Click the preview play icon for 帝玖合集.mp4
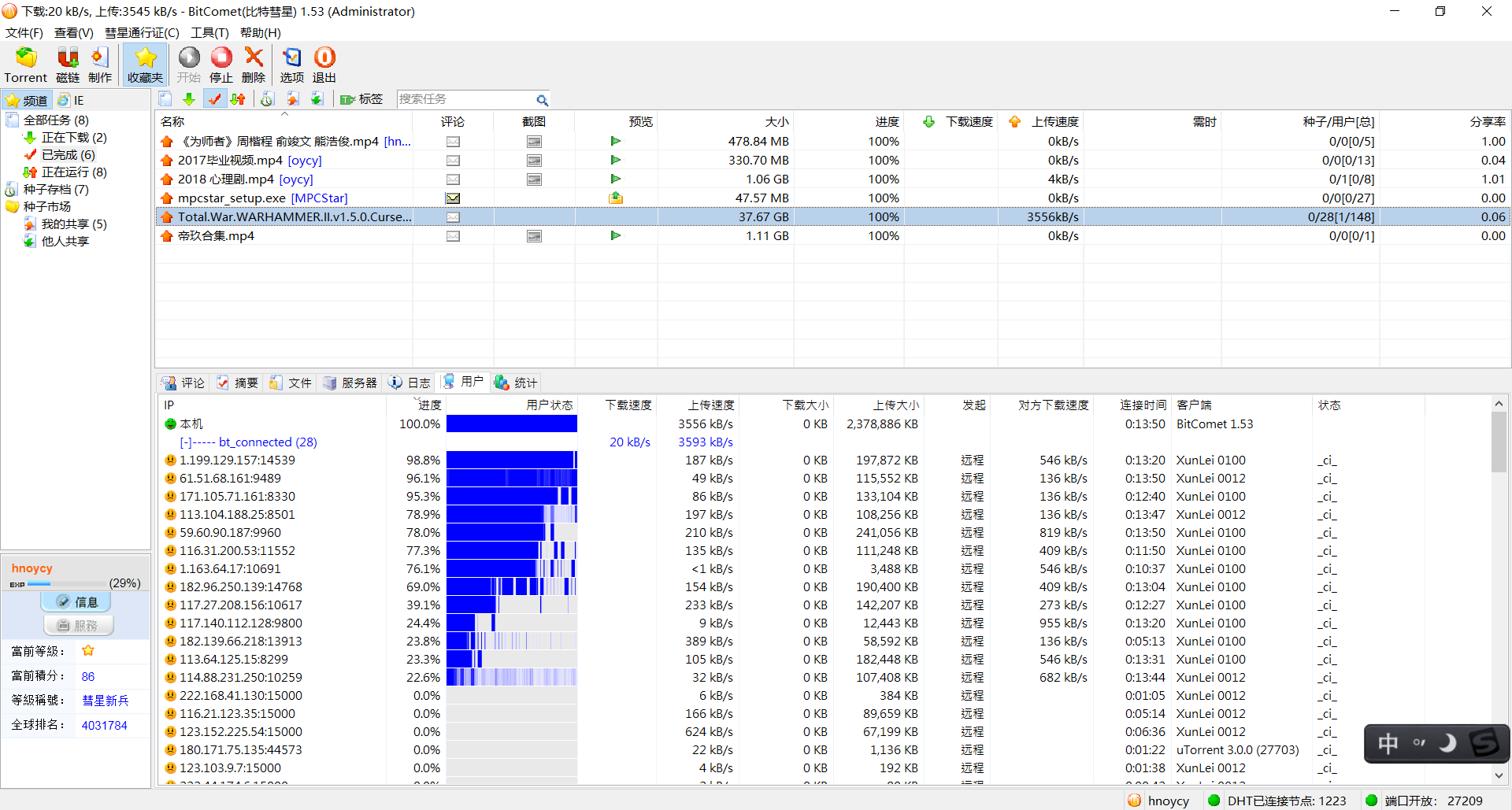Screen dimensions: 1512x810 point(616,235)
